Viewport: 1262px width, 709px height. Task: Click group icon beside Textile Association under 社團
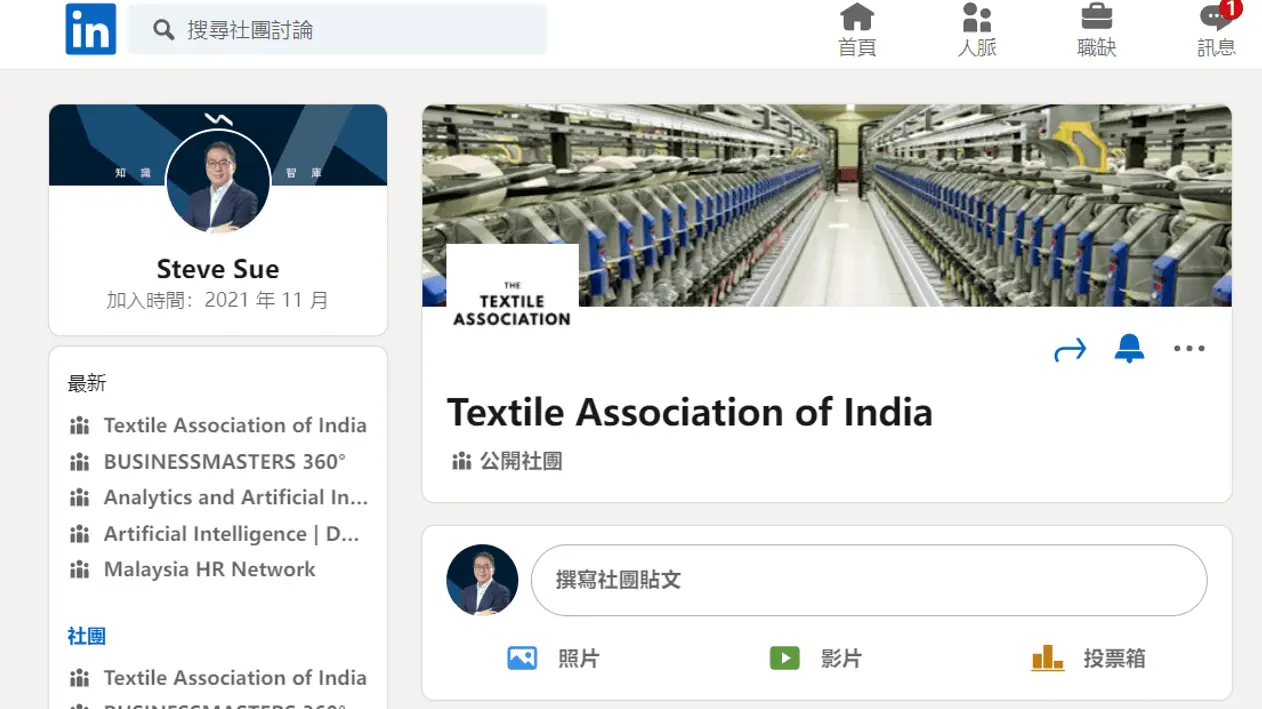[80, 678]
